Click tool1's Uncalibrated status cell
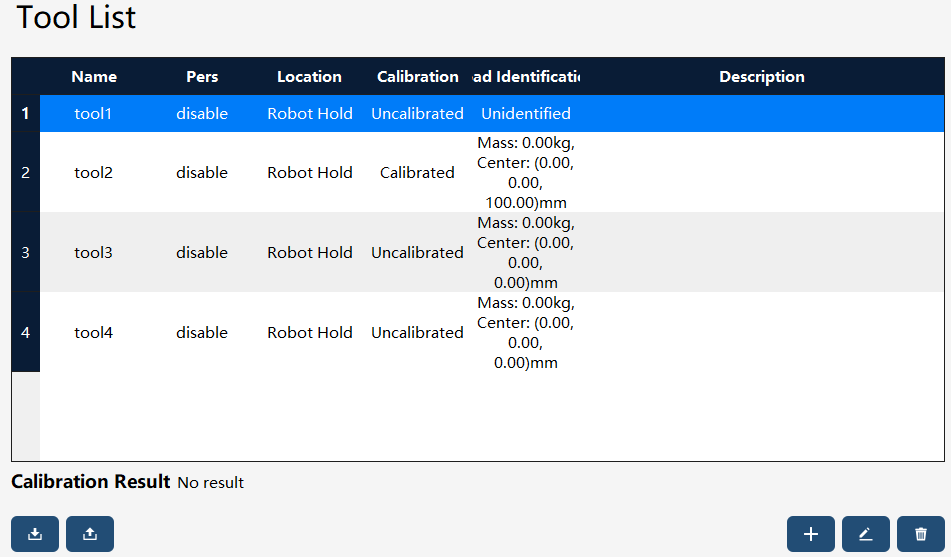951x557 pixels. coord(417,113)
